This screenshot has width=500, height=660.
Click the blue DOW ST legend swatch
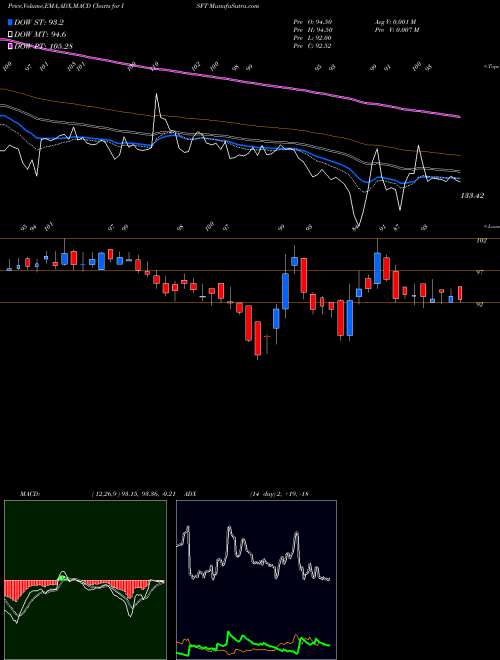pos(11,22)
